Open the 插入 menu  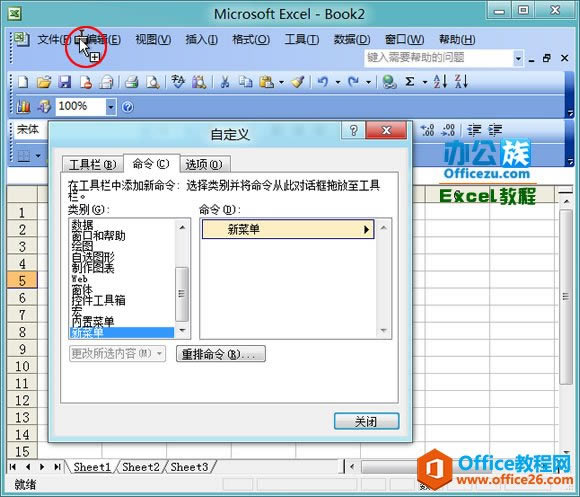pos(202,40)
